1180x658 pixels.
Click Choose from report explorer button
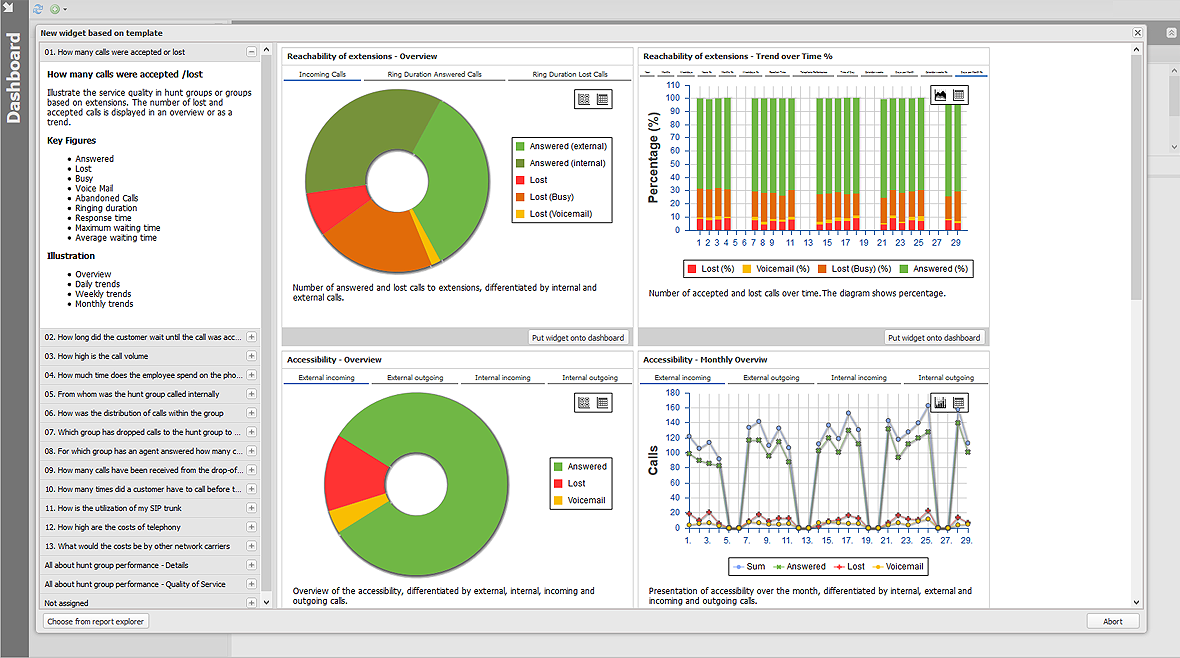pos(96,622)
